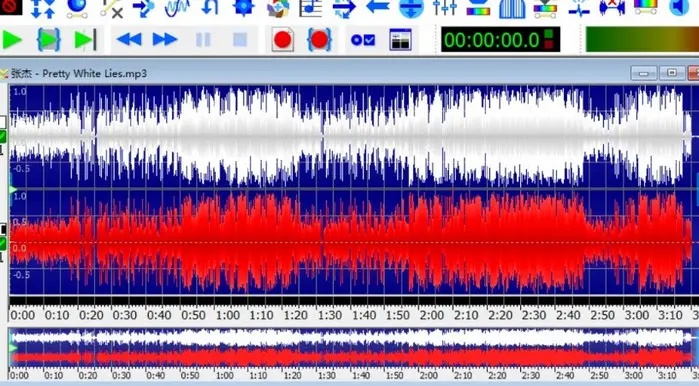
Task: Pause playback using the pause button
Action: pos(203,40)
